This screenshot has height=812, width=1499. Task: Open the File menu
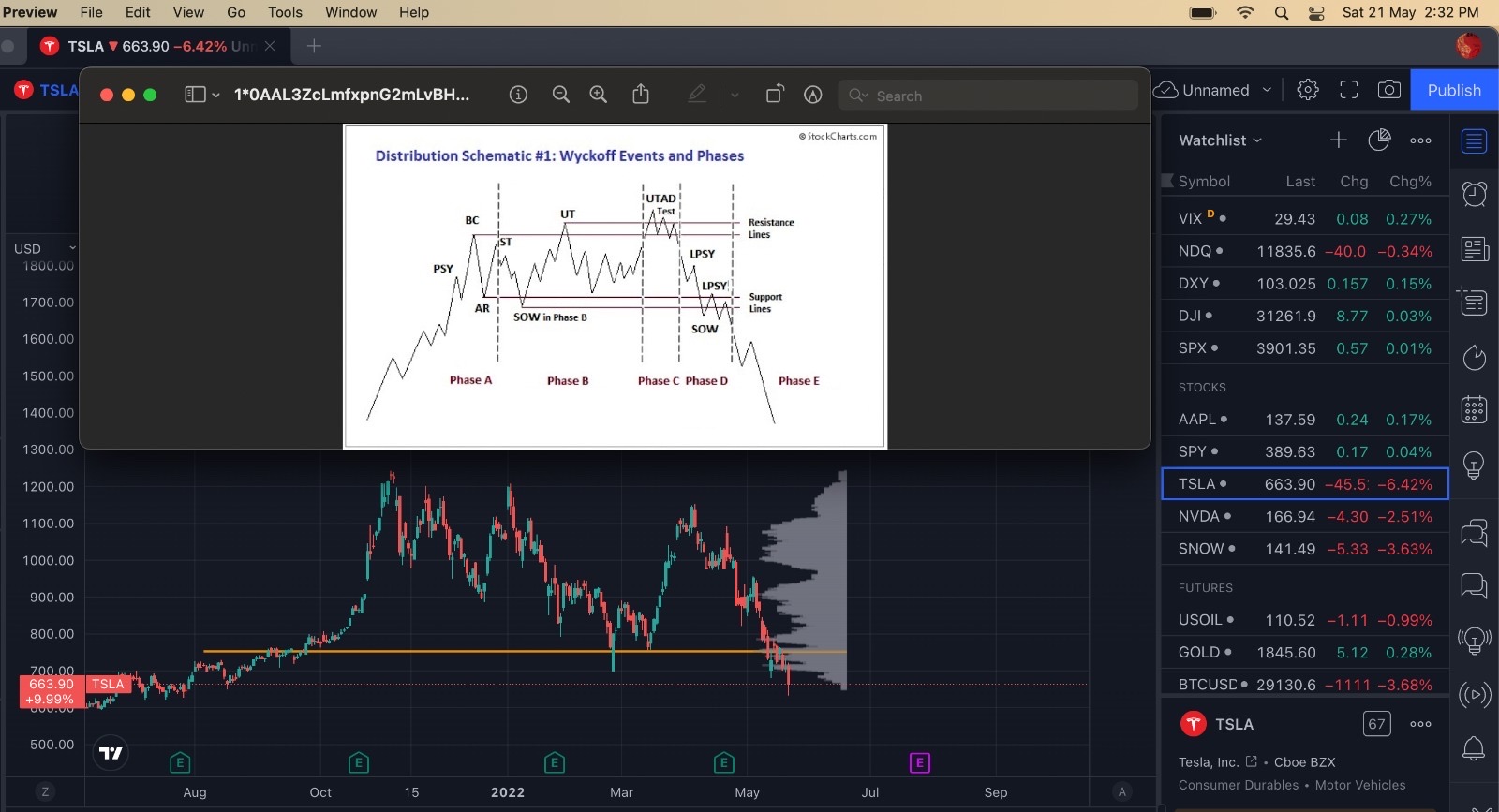(x=91, y=12)
